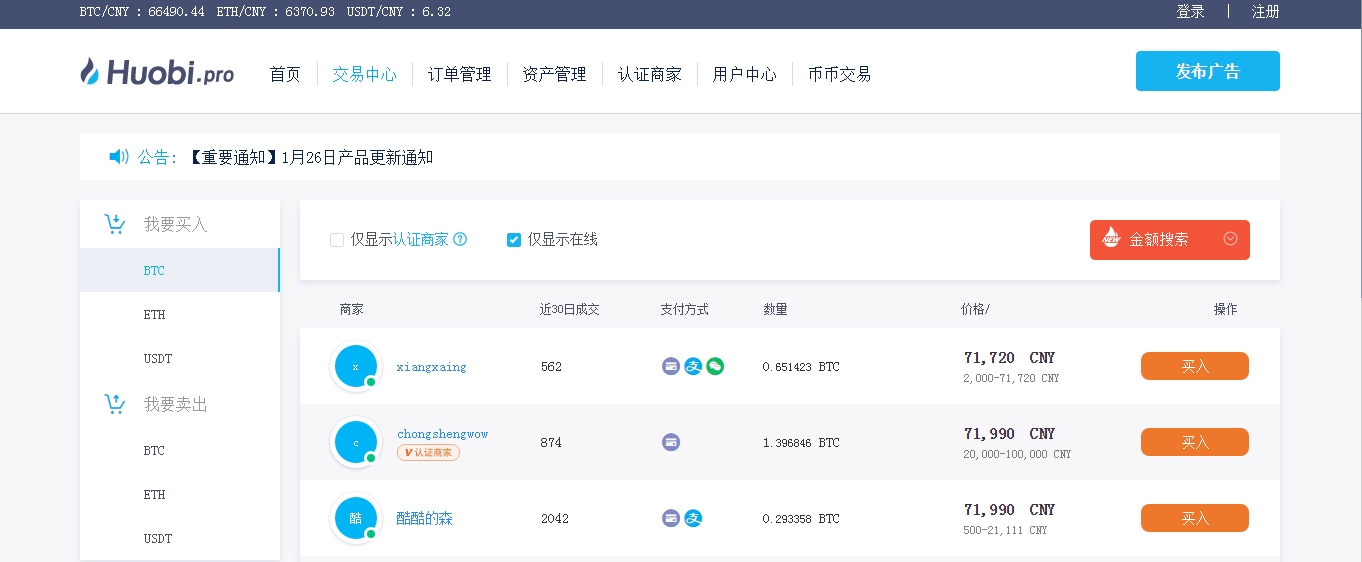Screen dimensions: 1362x562
Task: Click the WeChat pay icon for xiangxaing
Action: (x=715, y=367)
